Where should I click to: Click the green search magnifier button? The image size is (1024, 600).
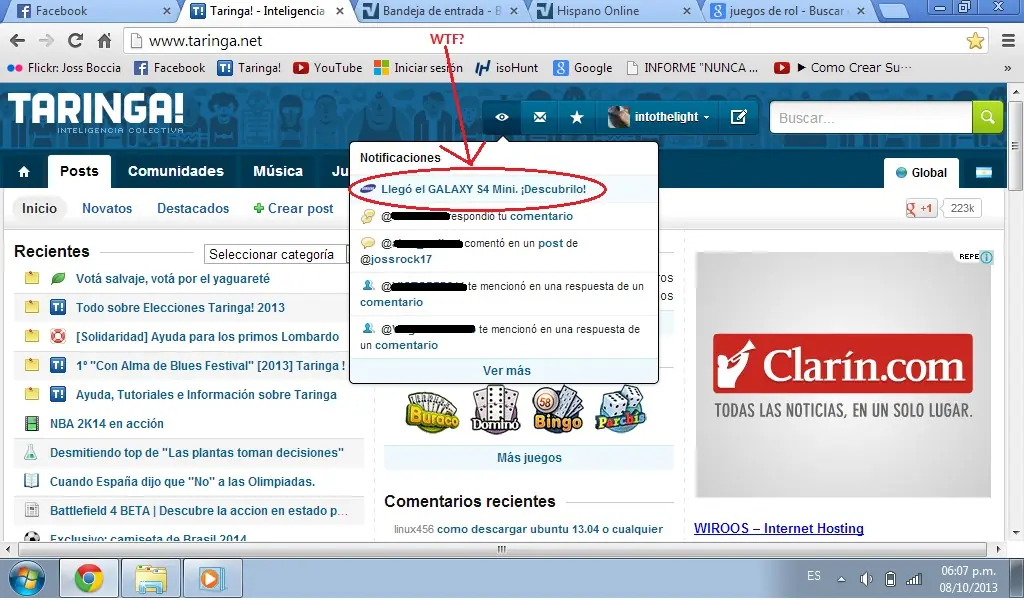tap(987, 118)
